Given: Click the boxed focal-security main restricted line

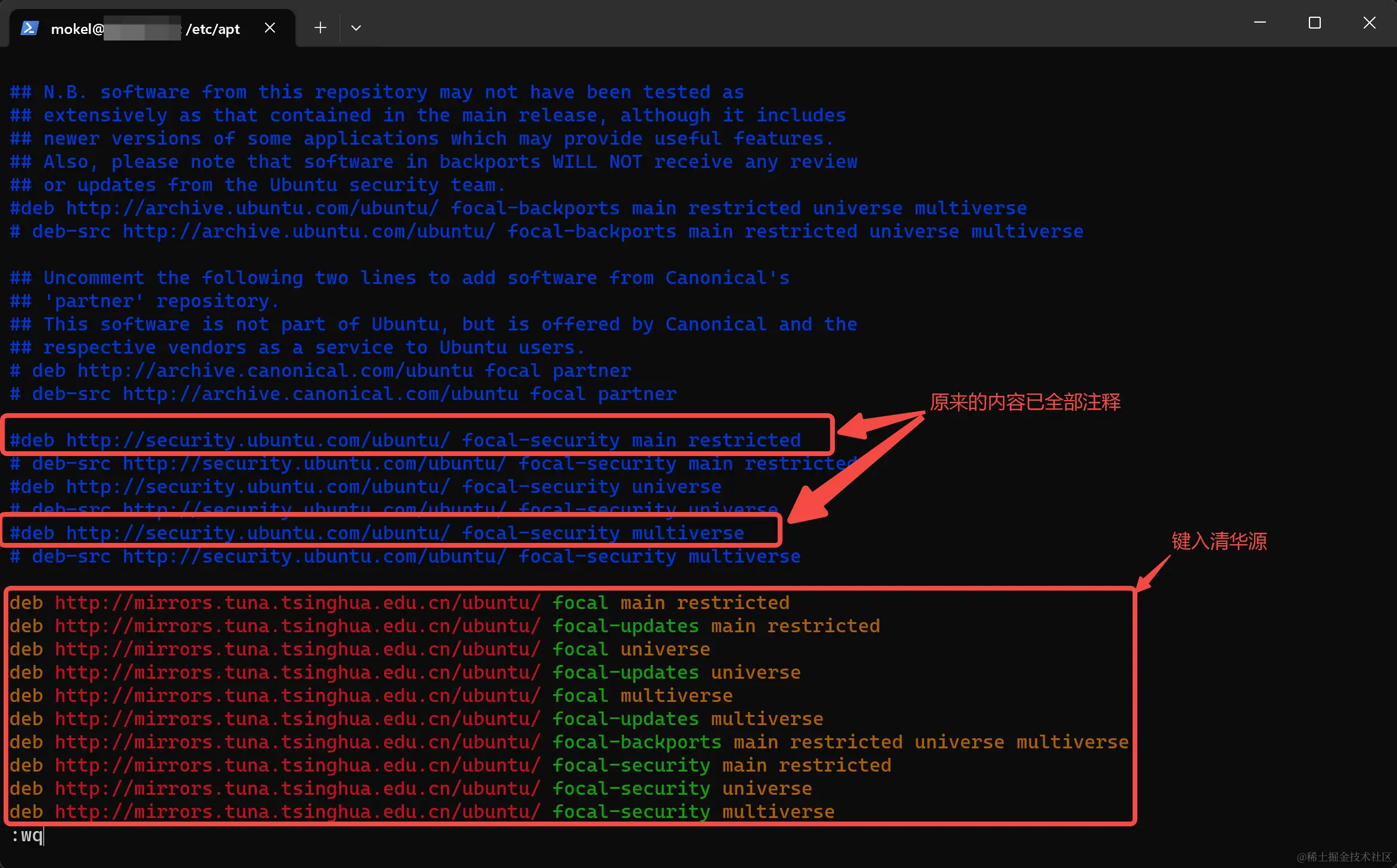Looking at the screenshot, I should (x=405, y=441).
